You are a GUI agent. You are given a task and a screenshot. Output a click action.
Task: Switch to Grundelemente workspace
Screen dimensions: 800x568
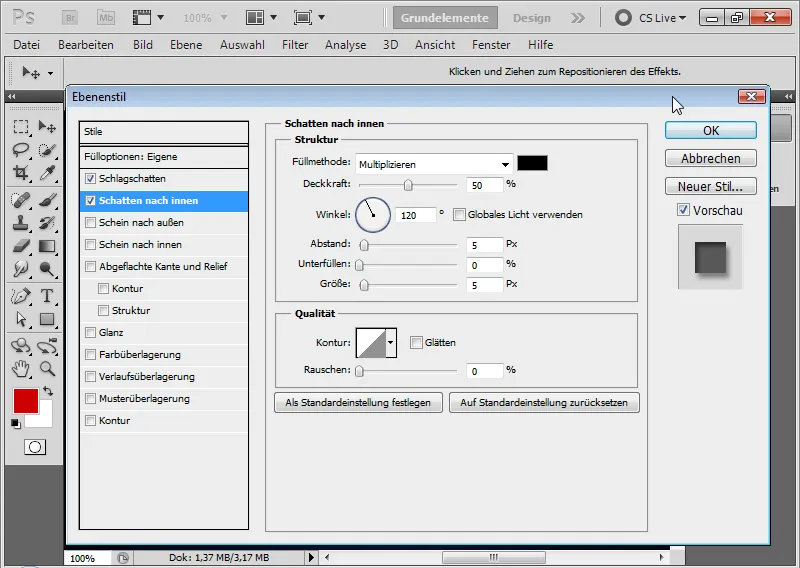click(445, 18)
